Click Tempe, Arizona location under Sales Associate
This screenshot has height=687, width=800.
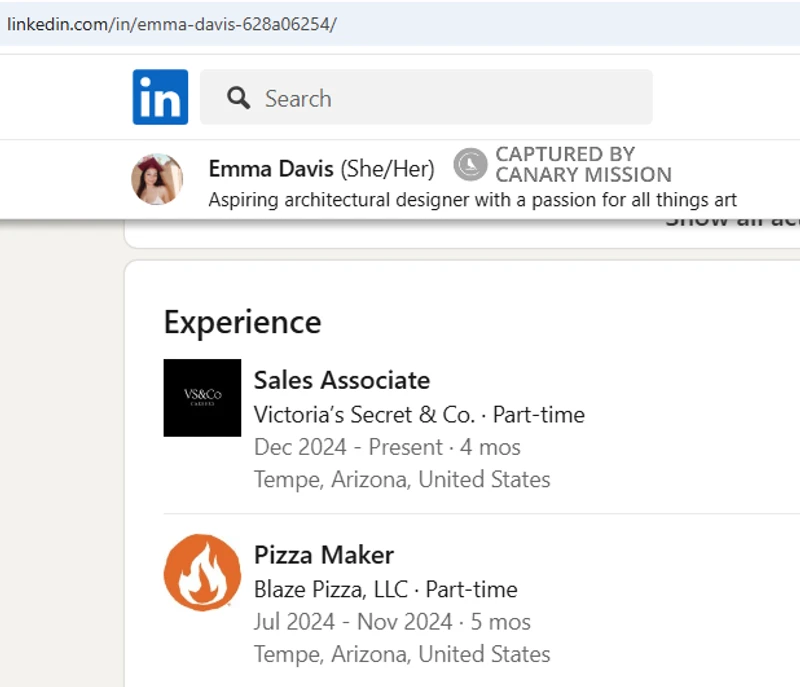tap(402, 479)
